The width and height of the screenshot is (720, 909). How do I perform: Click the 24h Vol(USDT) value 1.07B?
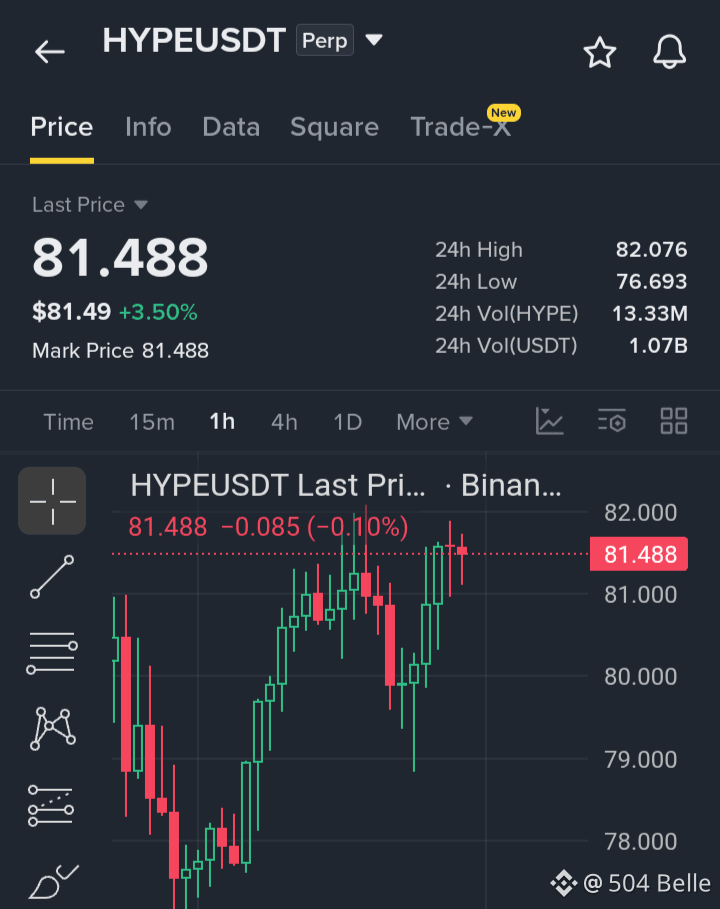pyautogui.click(x=658, y=346)
